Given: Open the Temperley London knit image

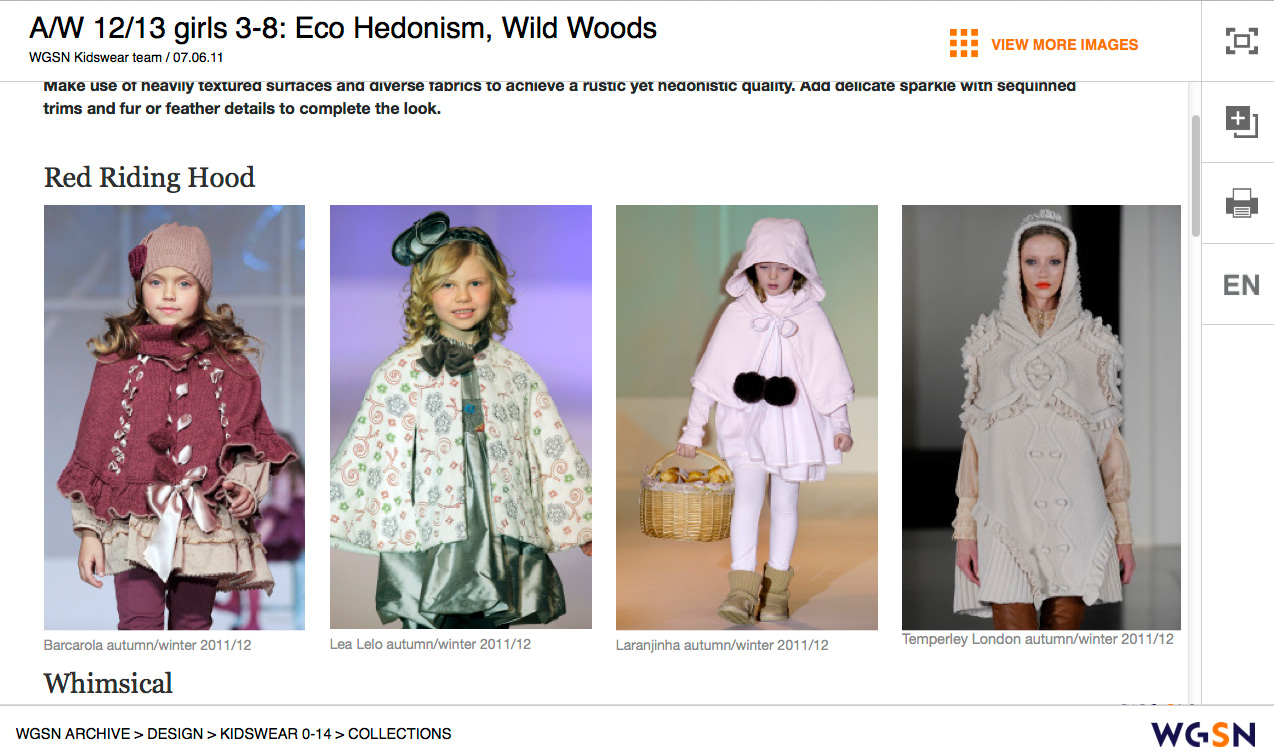Looking at the screenshot, I should click(1041, 417).
